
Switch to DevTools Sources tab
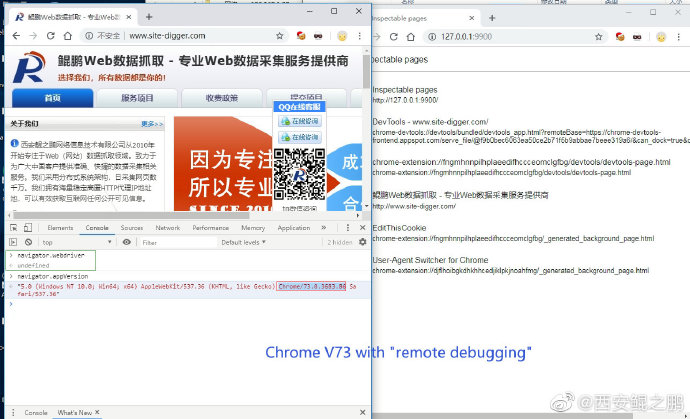[x=132, y=228]
